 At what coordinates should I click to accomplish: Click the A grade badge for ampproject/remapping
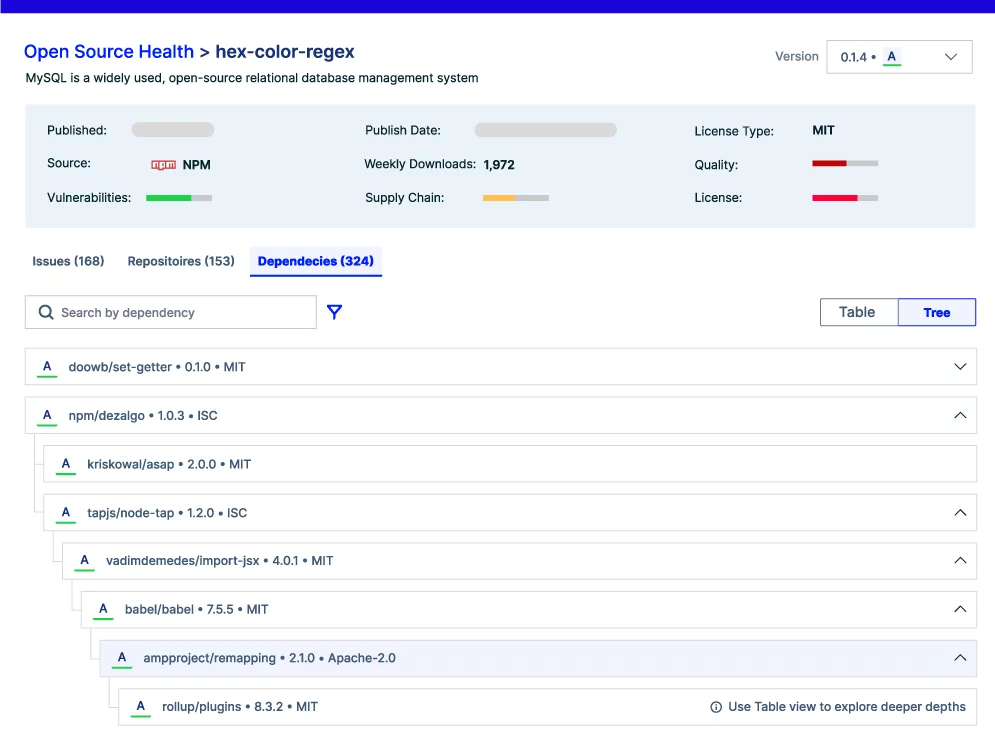pos(122,658)
